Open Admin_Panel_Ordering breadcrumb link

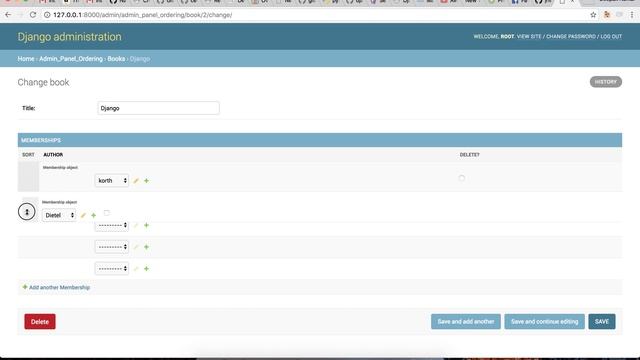click(71, 59)
